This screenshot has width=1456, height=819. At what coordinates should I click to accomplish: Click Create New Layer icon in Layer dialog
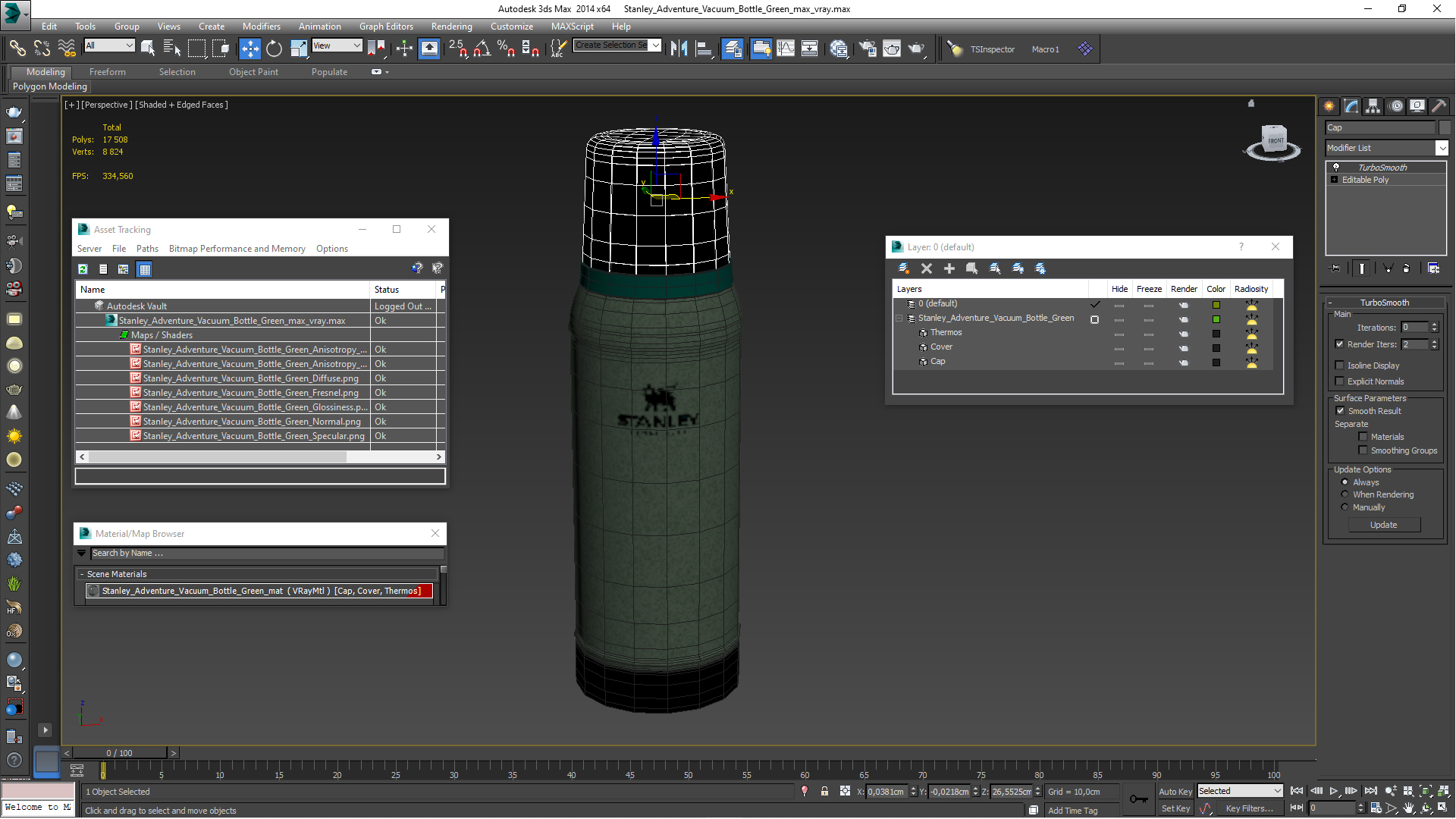(903, 268)
